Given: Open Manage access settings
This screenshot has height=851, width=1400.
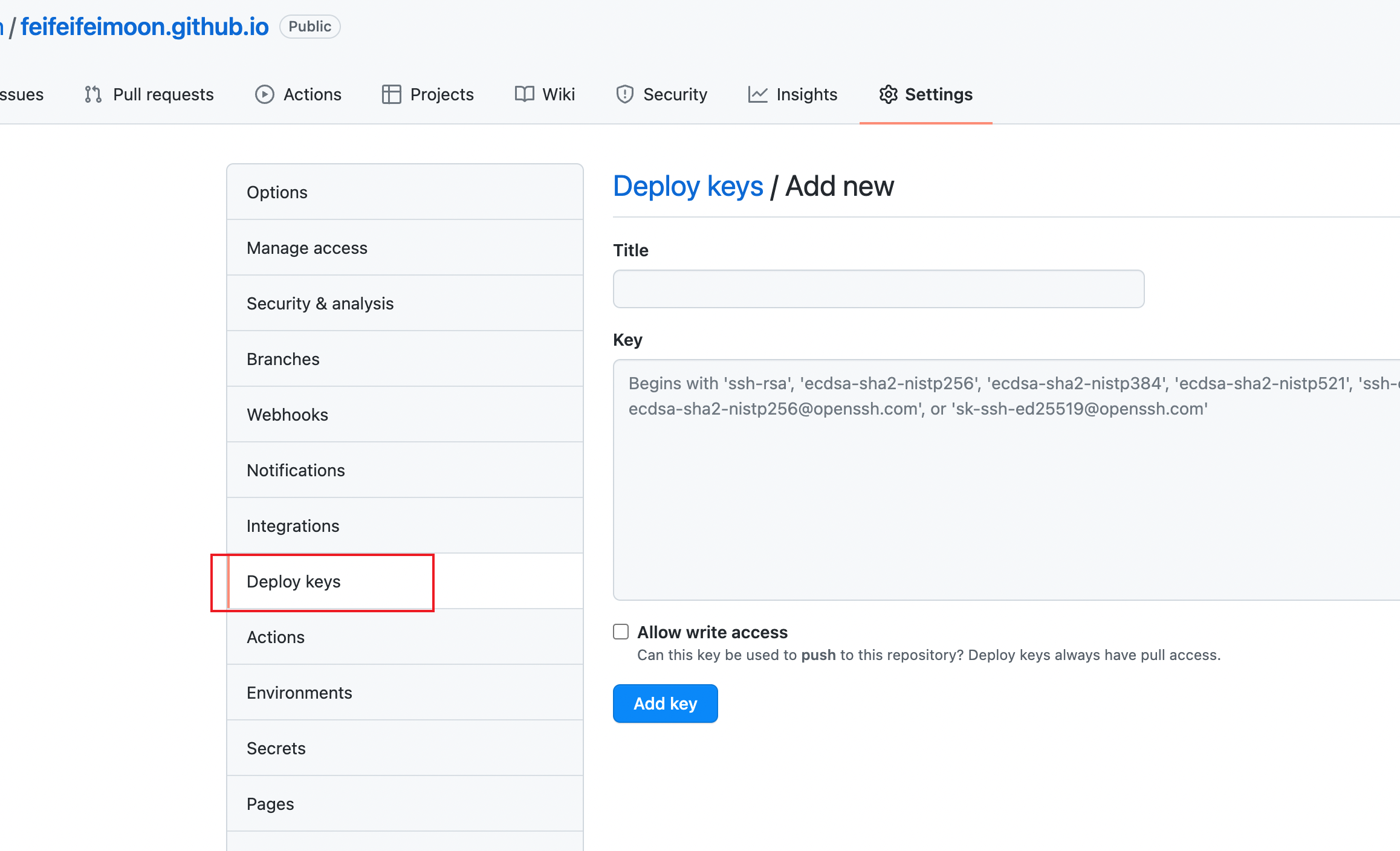Looking at the screenshot, I should 306,248.
